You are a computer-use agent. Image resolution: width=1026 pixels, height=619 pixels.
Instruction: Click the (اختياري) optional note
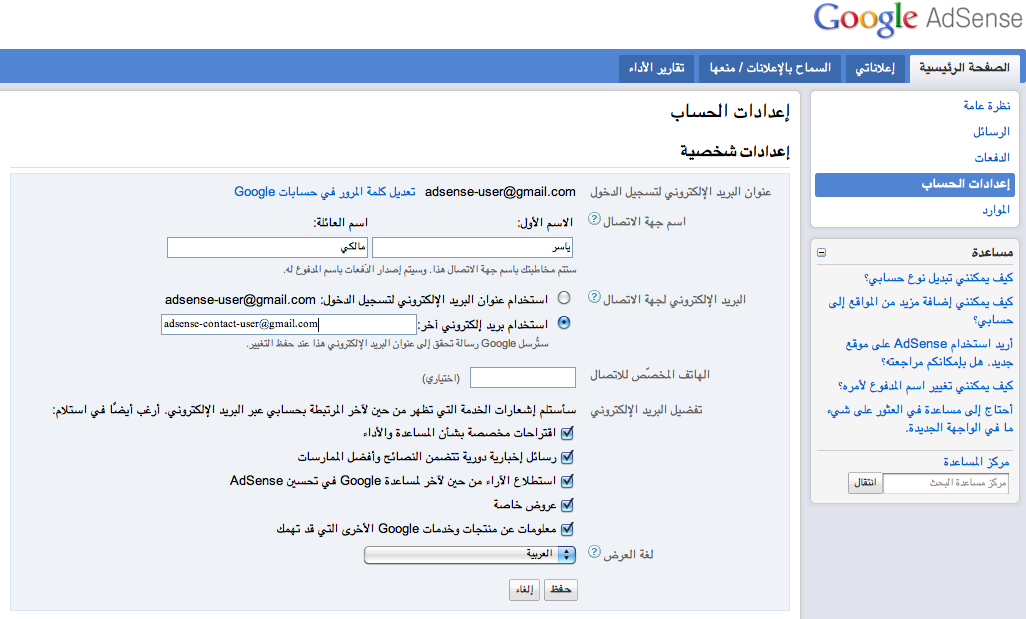pyautogui.click(x=441, y=378)
